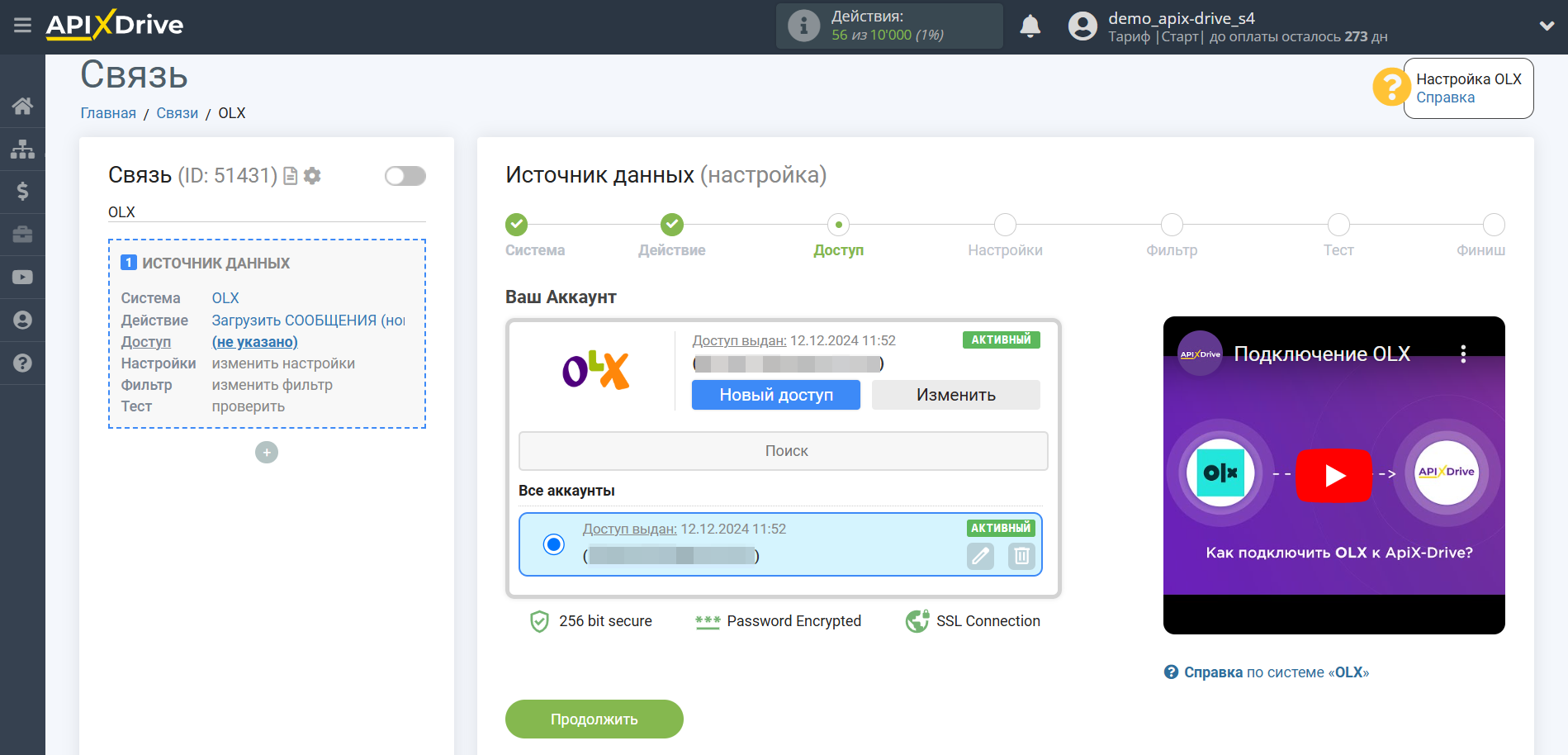1568x755 pixels.
Task: Open briefcase sidebar icon
Action: [22, 235]
